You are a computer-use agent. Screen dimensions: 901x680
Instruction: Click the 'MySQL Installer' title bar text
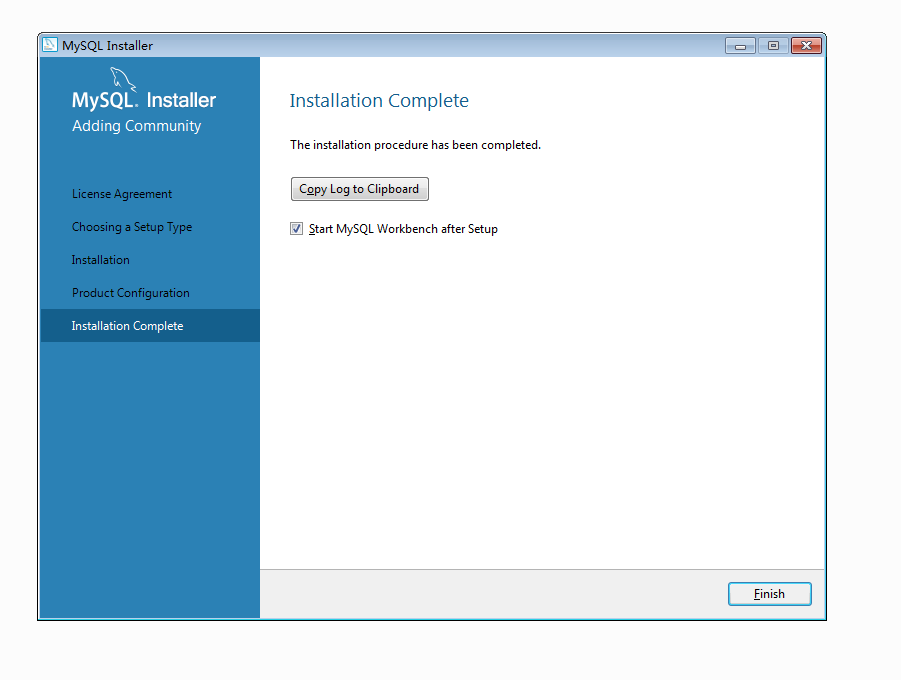point(107,45)
